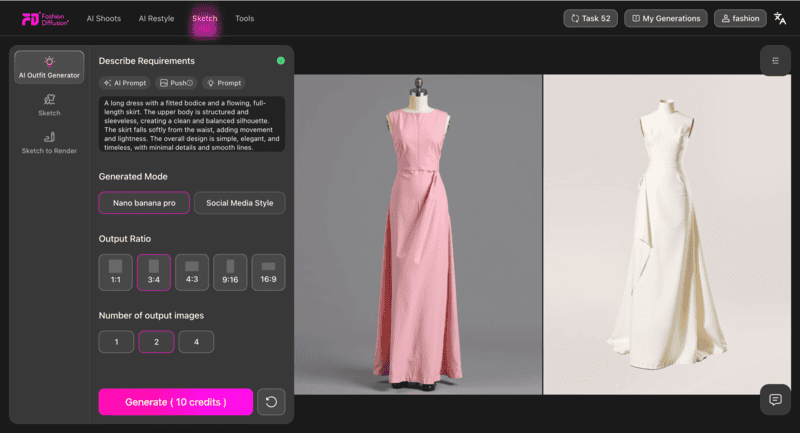The image size is (800, 433).
Task: Set number of output images to 2
Action: pos(156,342)
